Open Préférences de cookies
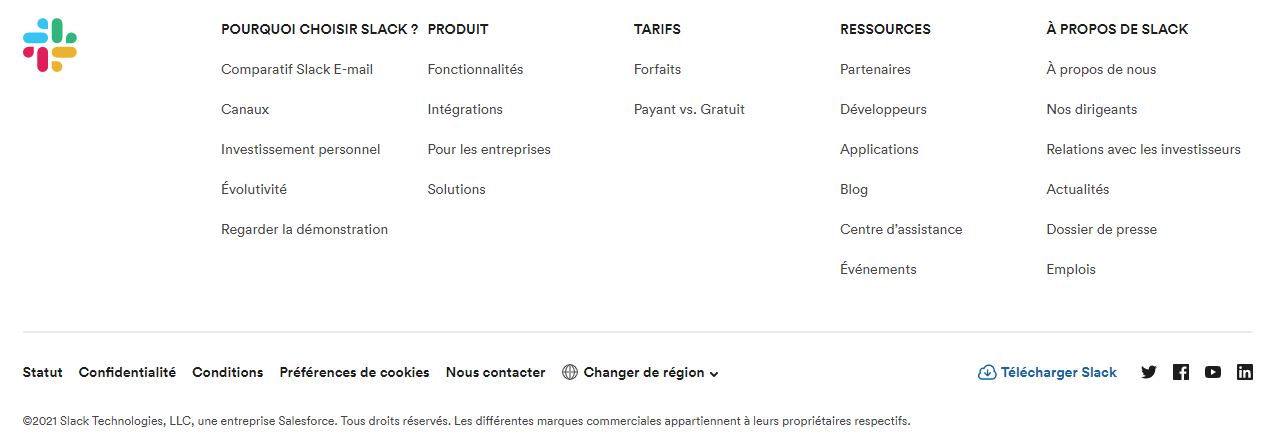 pyautogui.click(x=354, y=372)
